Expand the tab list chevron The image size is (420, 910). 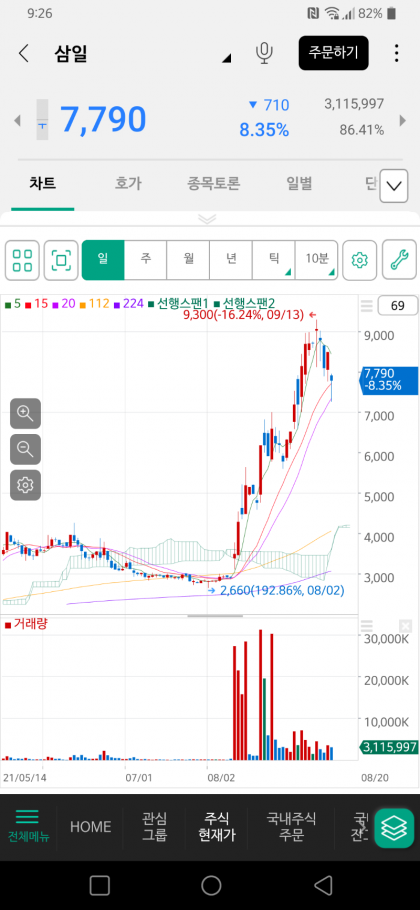coord(394,186)
